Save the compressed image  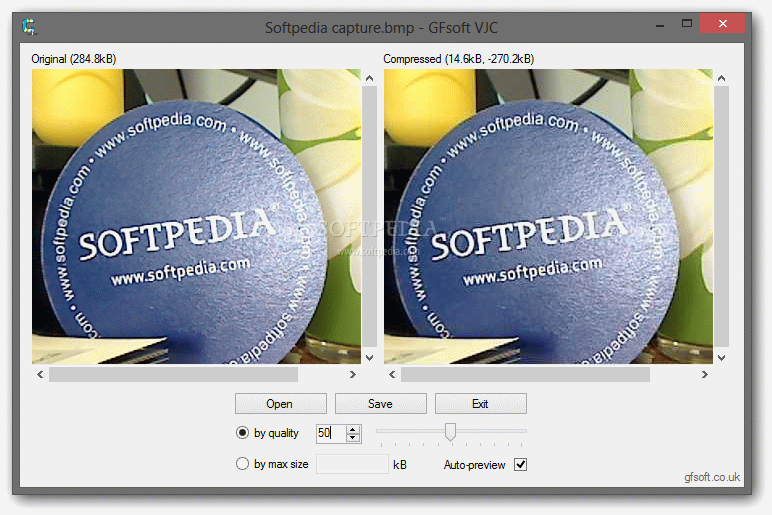(381, 404)
